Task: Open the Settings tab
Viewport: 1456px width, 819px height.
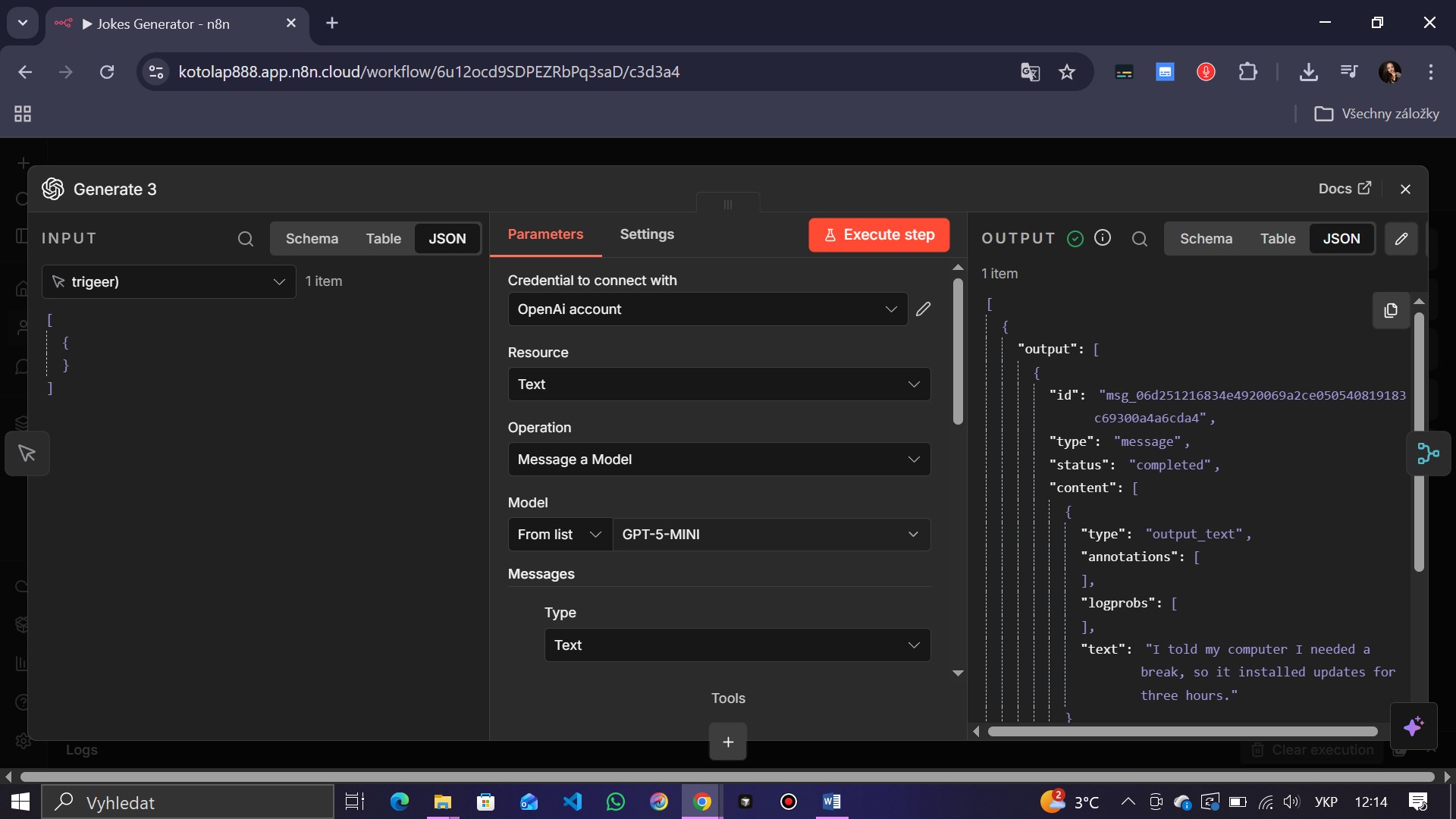Action: (x=647, y=234)
